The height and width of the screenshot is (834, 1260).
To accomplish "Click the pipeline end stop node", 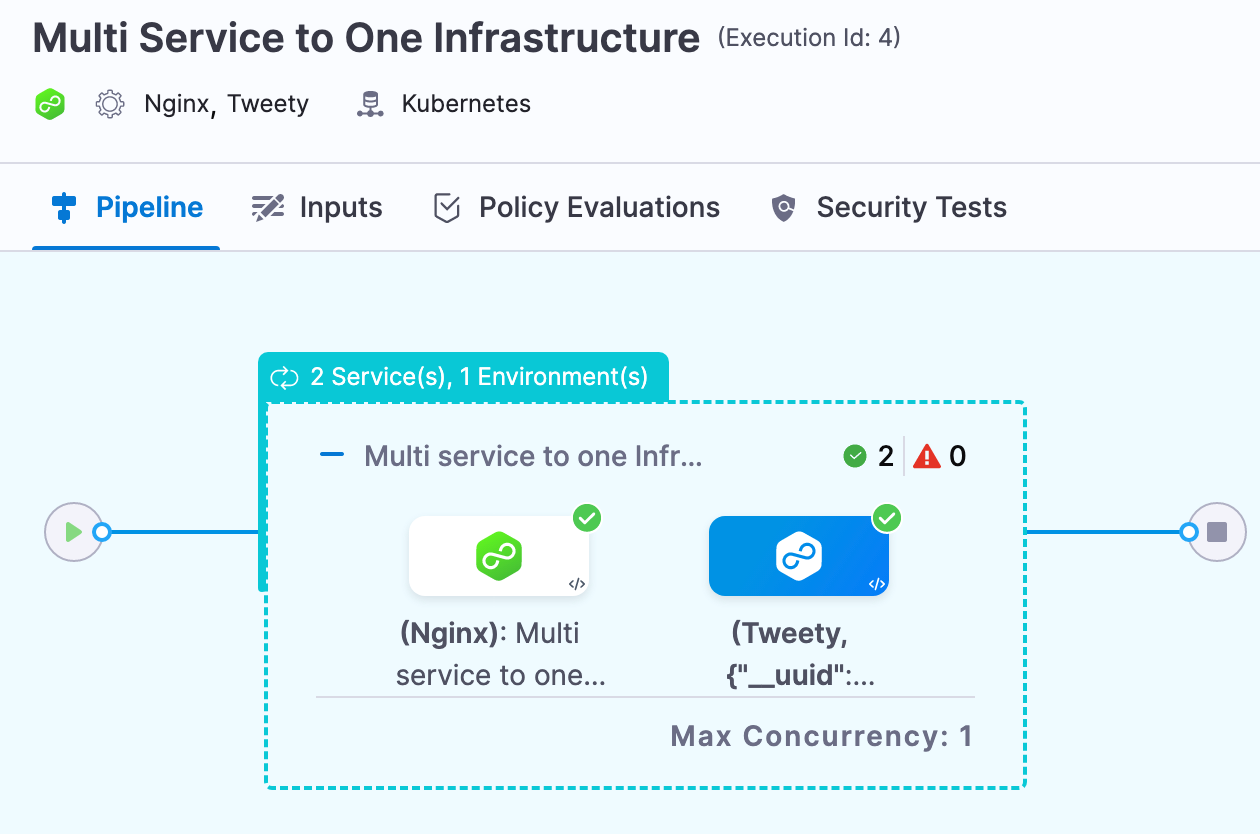I will (1217, 532).
